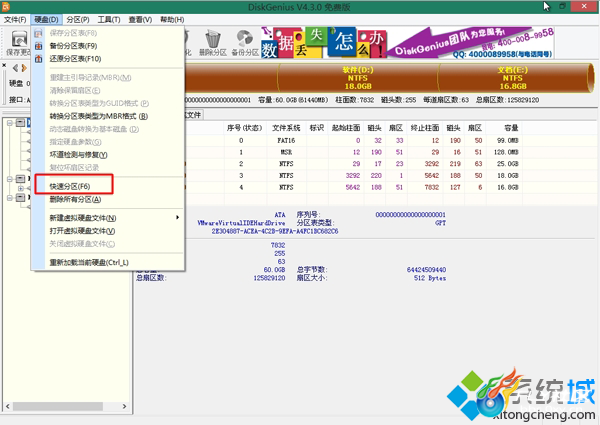Close the open 硬盘(D) menu

pyautogui.click(x=46, y=20)
